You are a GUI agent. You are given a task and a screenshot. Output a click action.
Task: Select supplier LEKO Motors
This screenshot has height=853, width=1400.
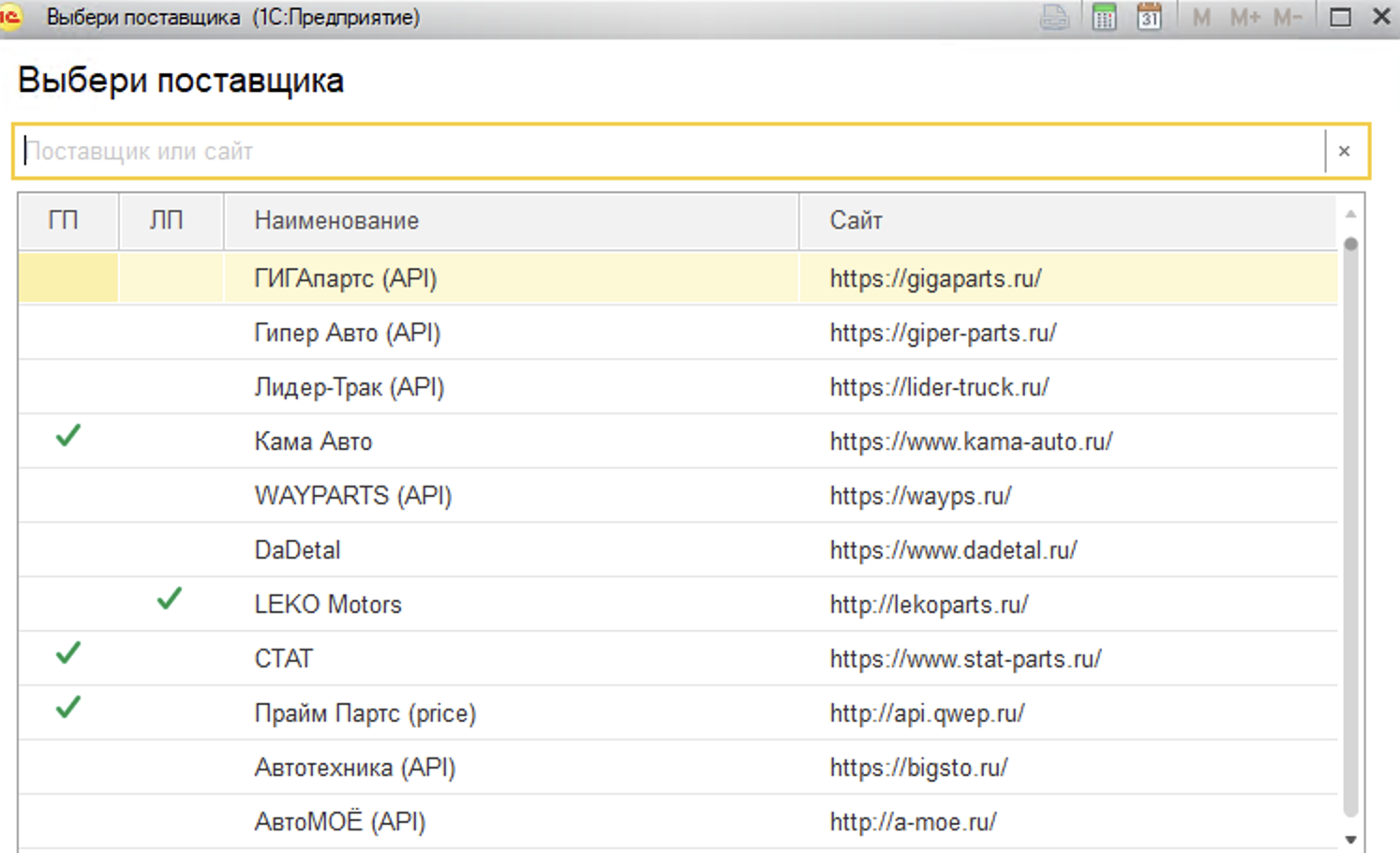[x=327, y=605]
